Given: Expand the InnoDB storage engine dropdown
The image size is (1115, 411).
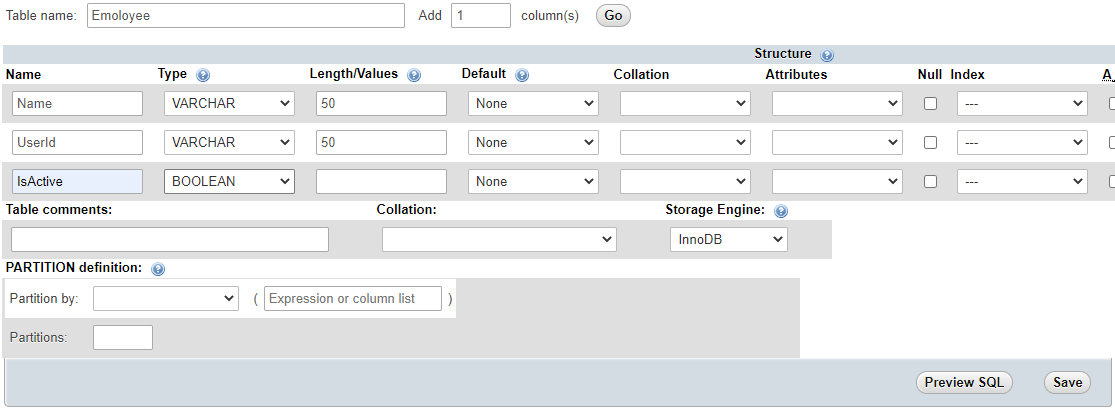Looking at the screenshot, I should [x=729, y=240].
